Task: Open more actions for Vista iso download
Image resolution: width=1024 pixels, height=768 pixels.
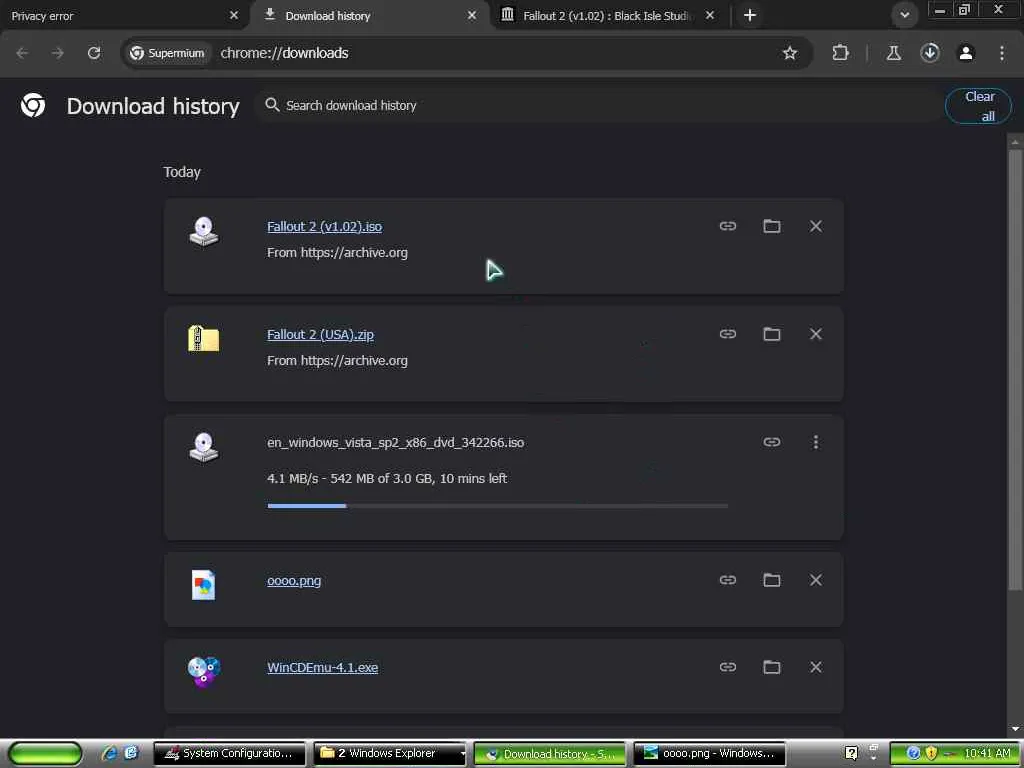Action: point(816,442)
